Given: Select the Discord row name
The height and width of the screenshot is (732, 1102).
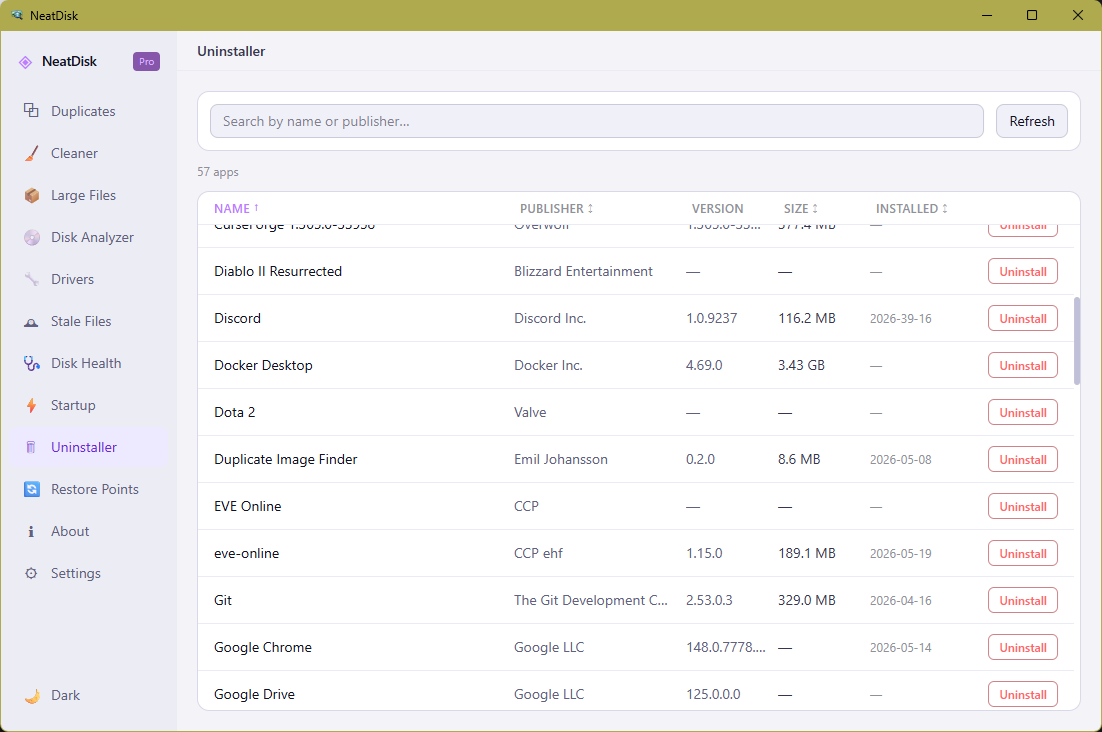Looking at the screenshot, I should (237, 318).
